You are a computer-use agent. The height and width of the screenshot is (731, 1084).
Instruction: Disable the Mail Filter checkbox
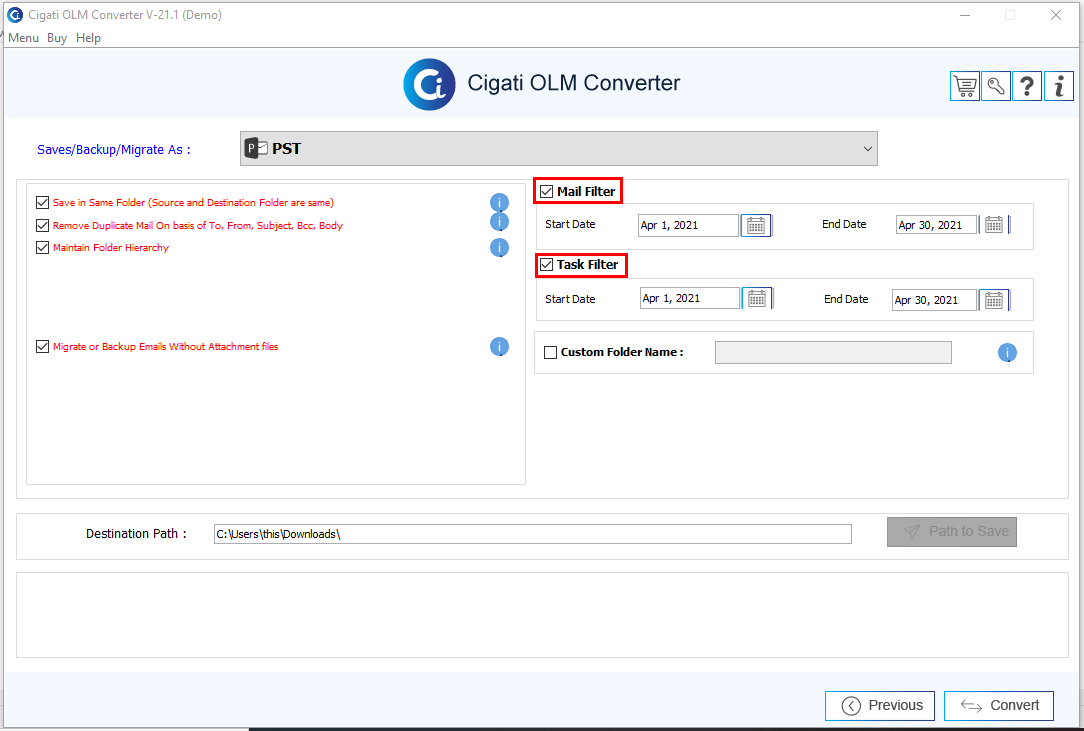point(547,192)
